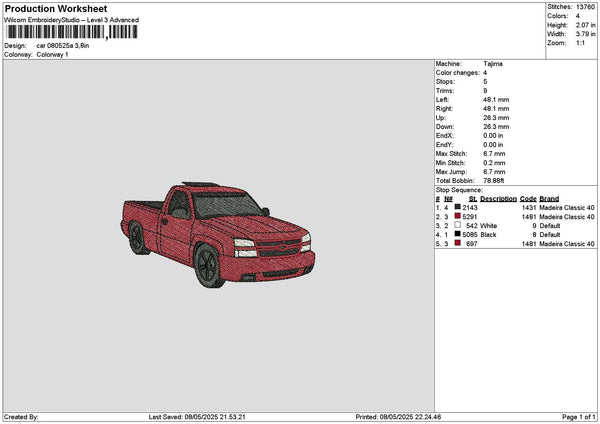Viewport: 600px width, 424px height.
Task: Click the 'St.' column header
Action: [x=473, y=199]
